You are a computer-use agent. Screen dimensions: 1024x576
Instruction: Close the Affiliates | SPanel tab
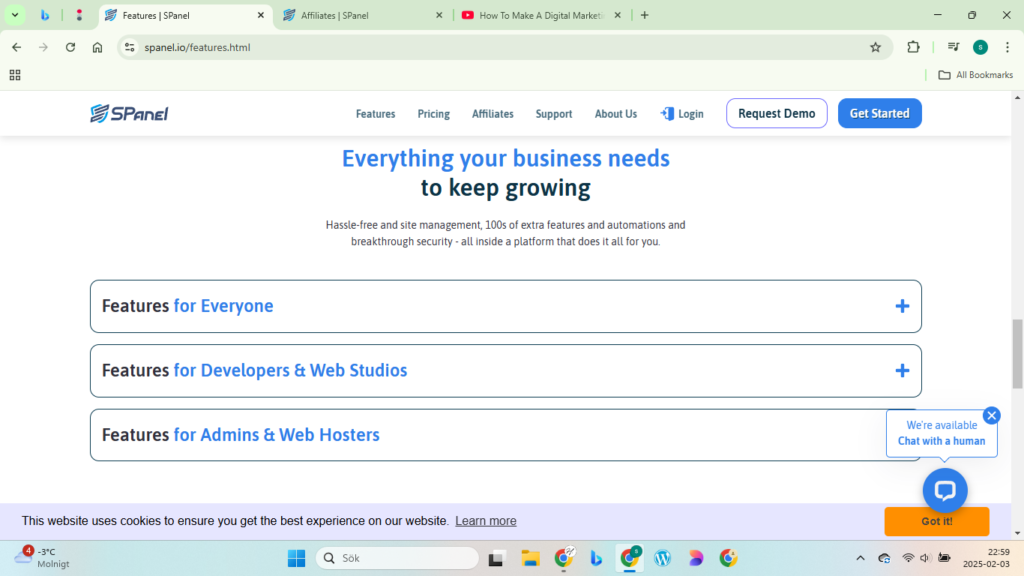[x=439, y=15]
